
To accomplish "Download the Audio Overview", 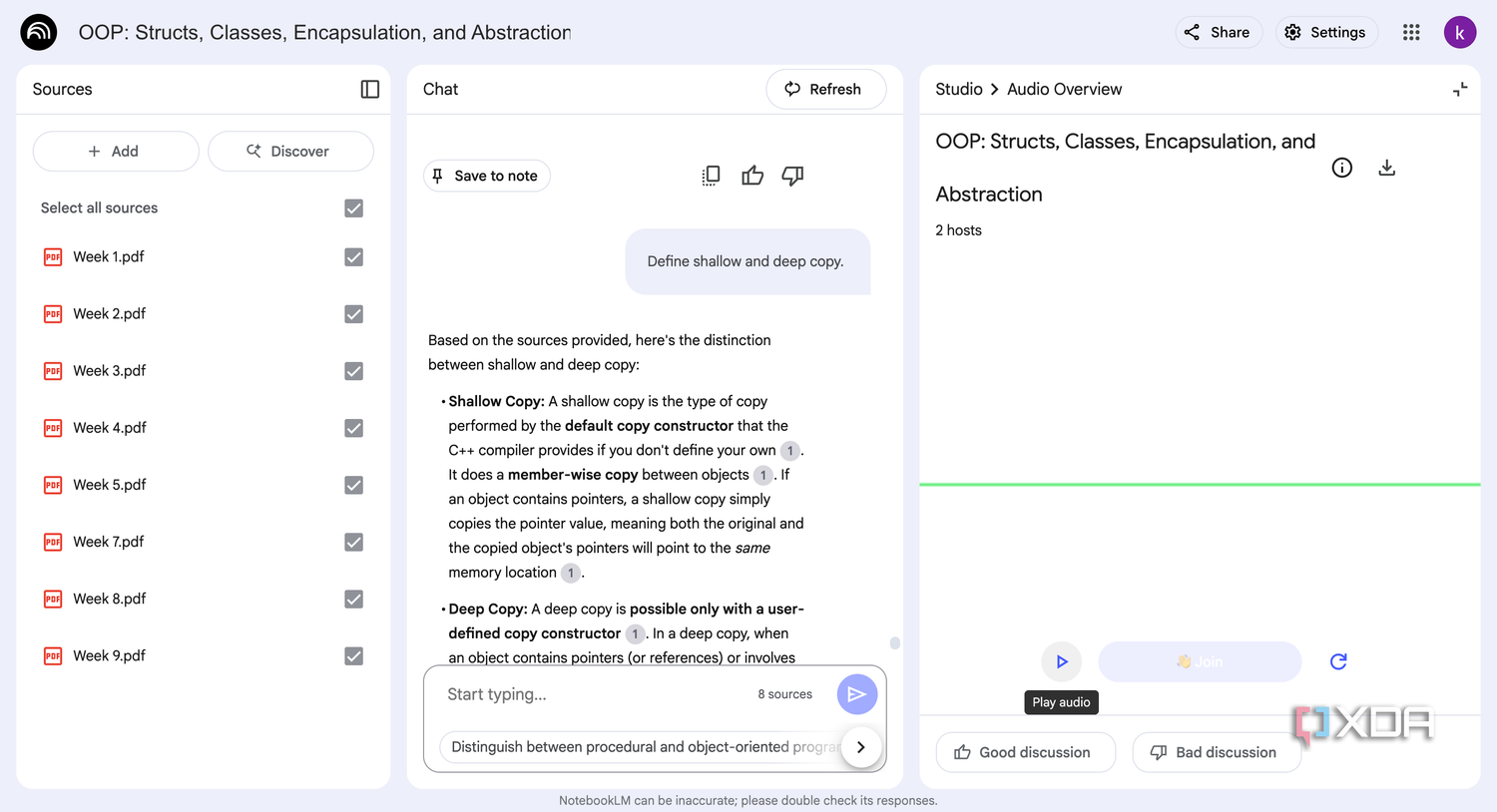I will pyautogui.click(x=1386, y=168).
